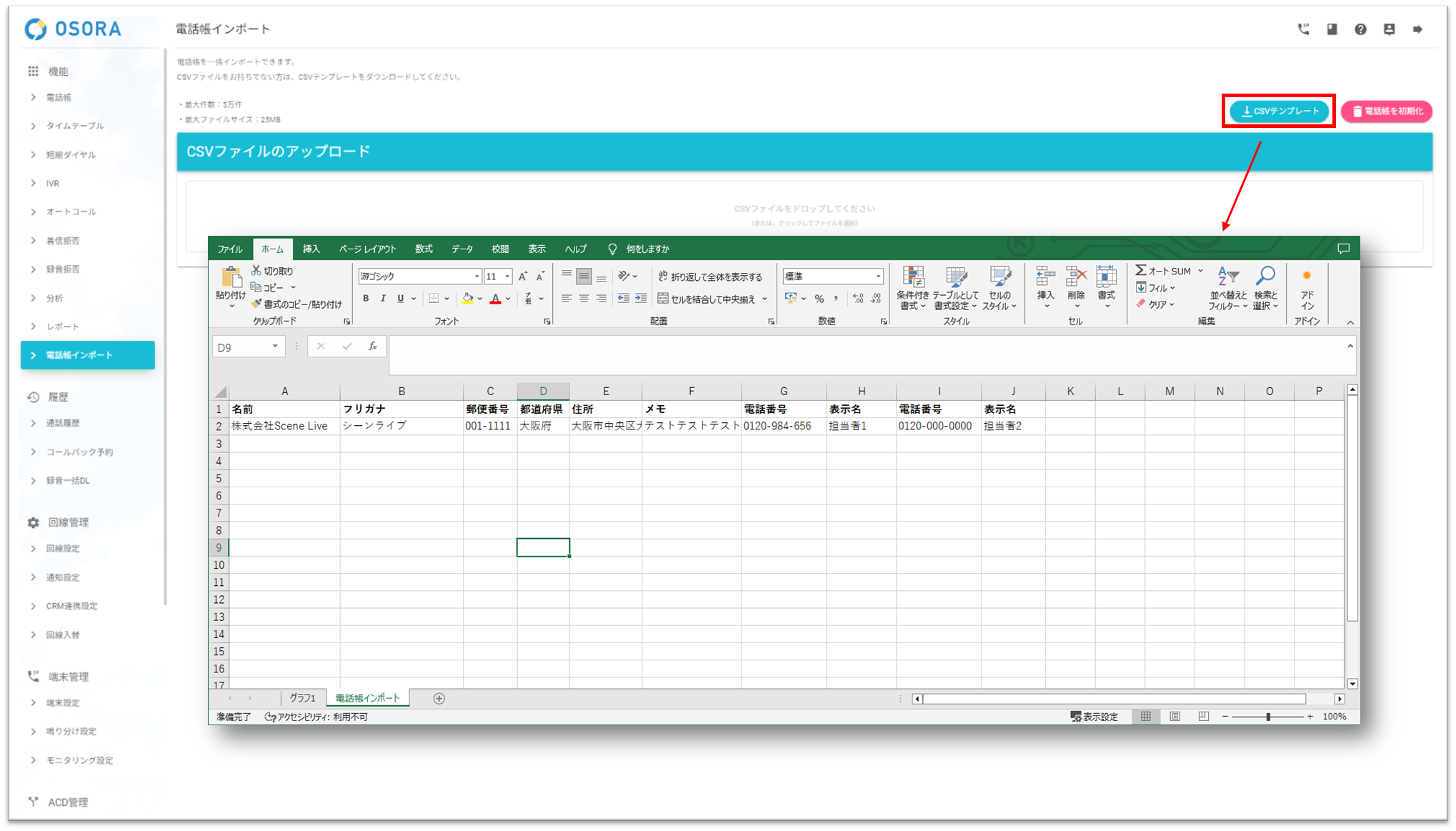Open the help question mark icon
Image resolution: width=1456 pixels, height=831 pixels.
pos(1360,29)
